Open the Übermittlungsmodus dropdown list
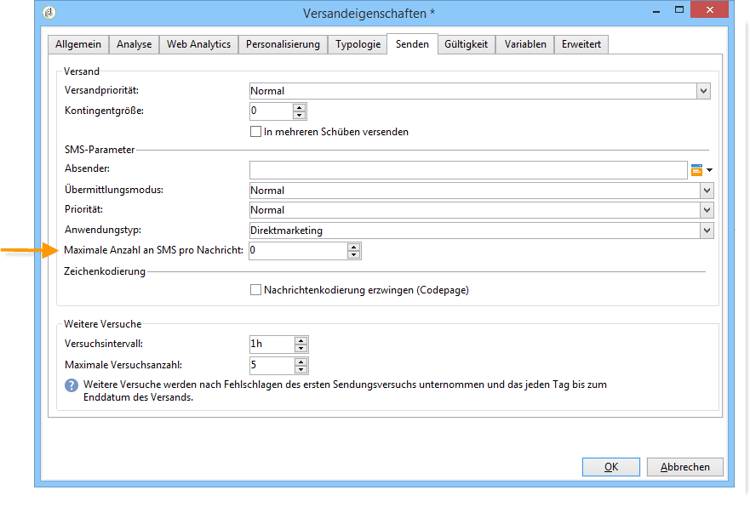The image size is (750, 507). click(x=707, y=190)
